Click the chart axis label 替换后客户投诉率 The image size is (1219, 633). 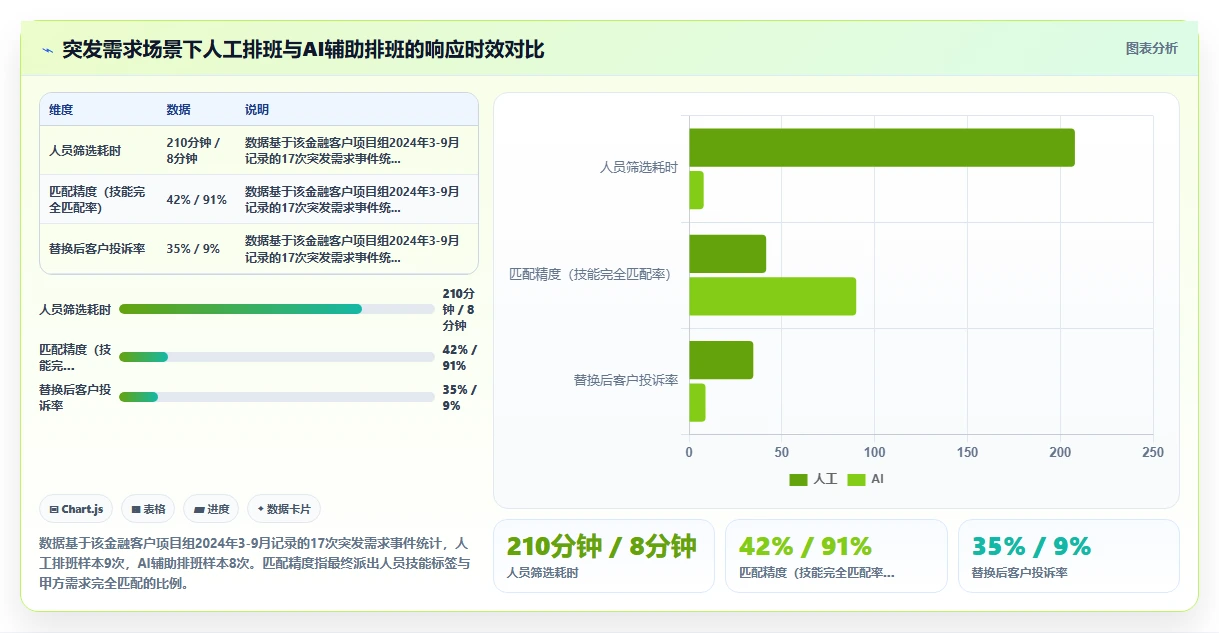click(626, 380)
